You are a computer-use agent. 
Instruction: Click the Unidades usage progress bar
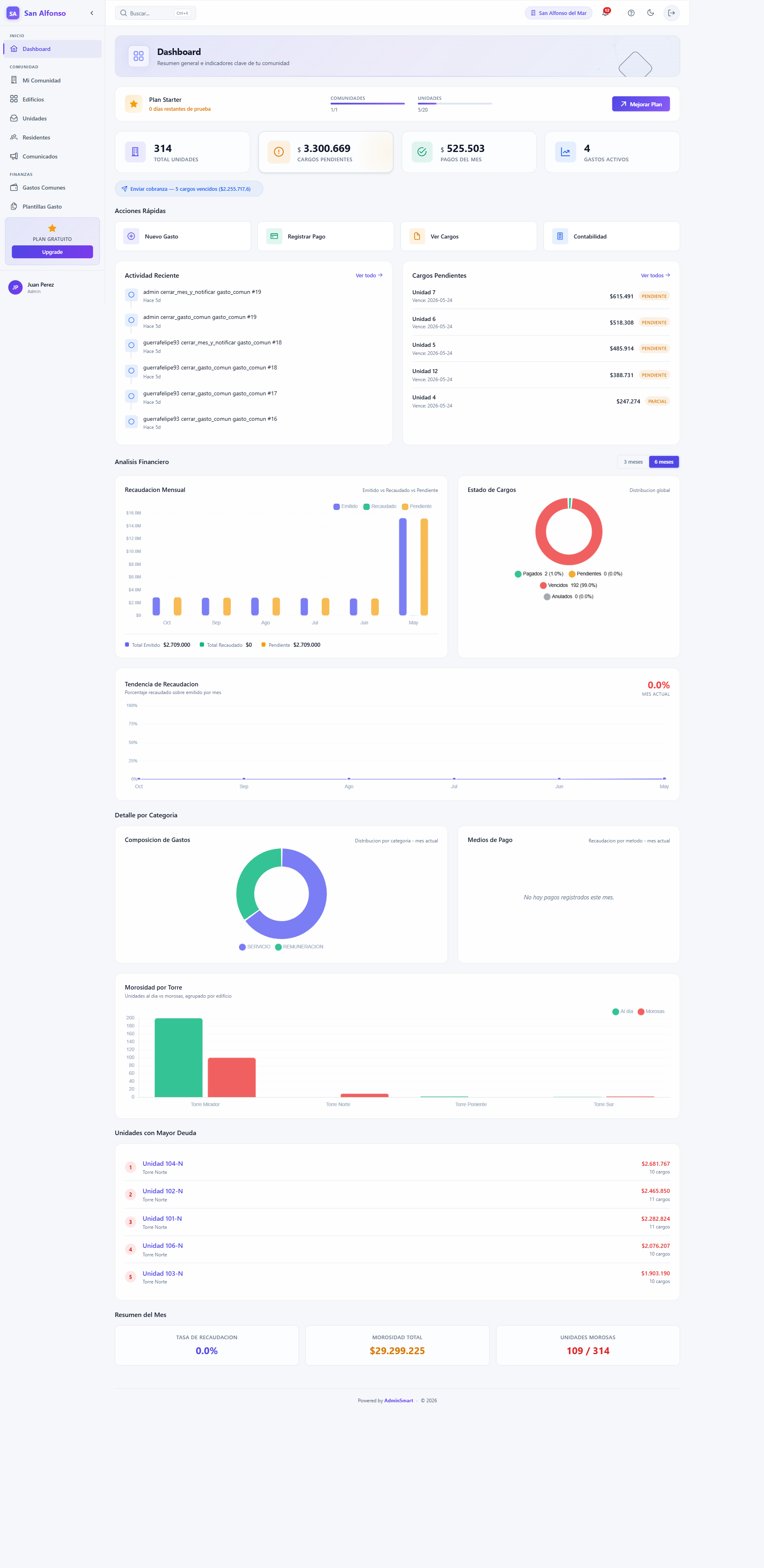tap(455, 103)
